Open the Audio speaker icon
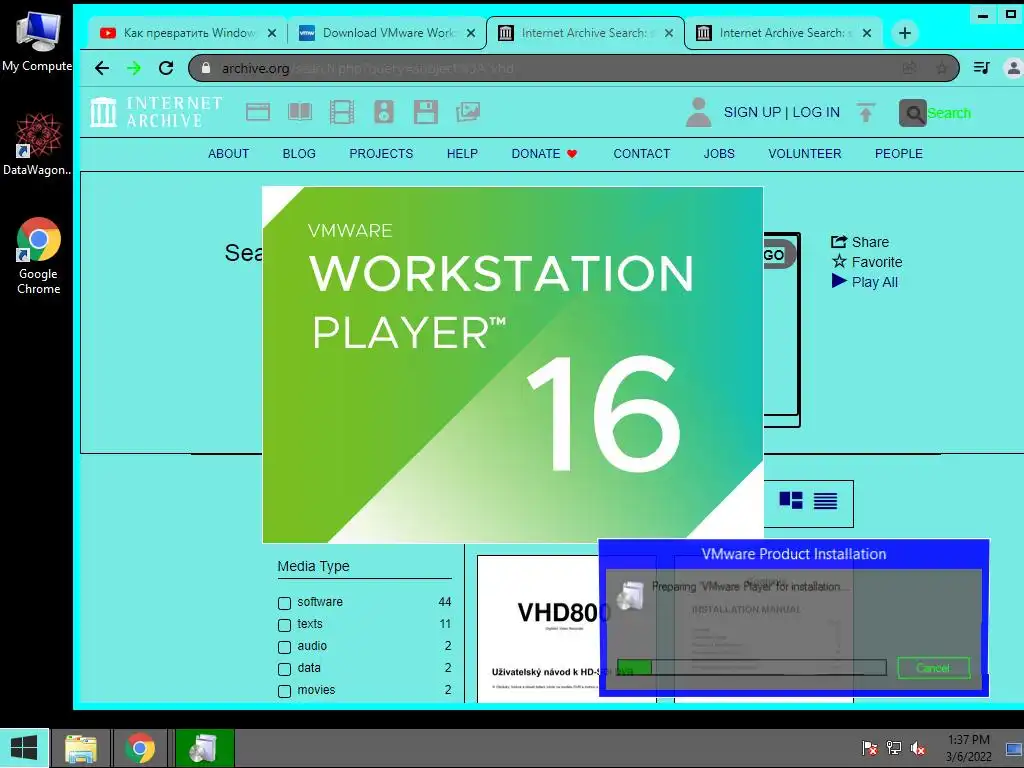This screenshot has height=768, width=1024. (384, 112)
